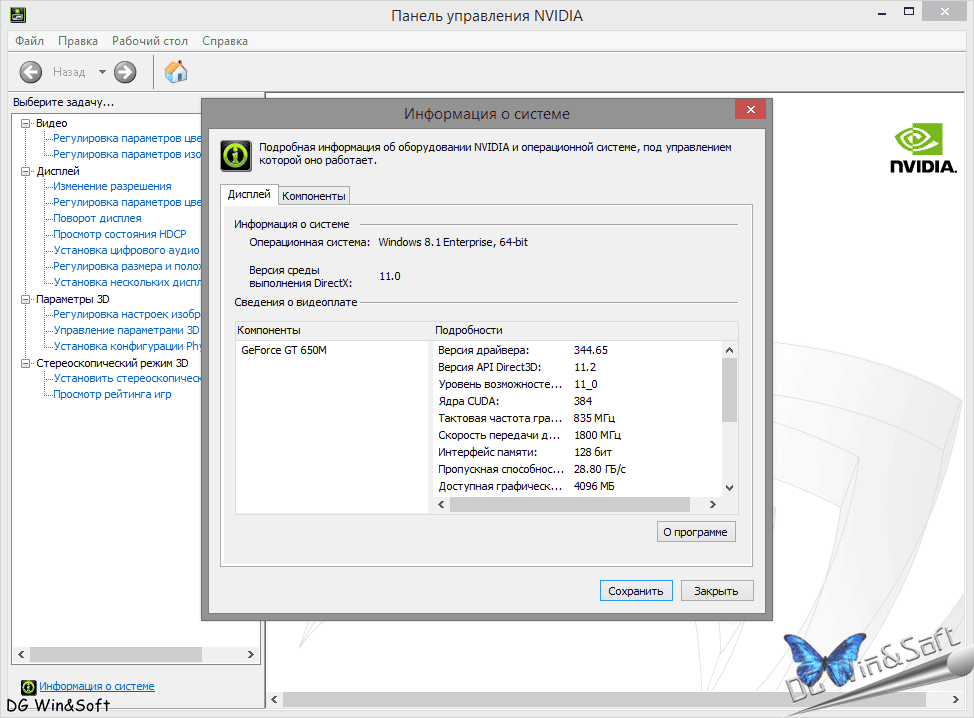Open Установка конфигурации PhysX task
This screenshot has height=718, width=974.
127,347
